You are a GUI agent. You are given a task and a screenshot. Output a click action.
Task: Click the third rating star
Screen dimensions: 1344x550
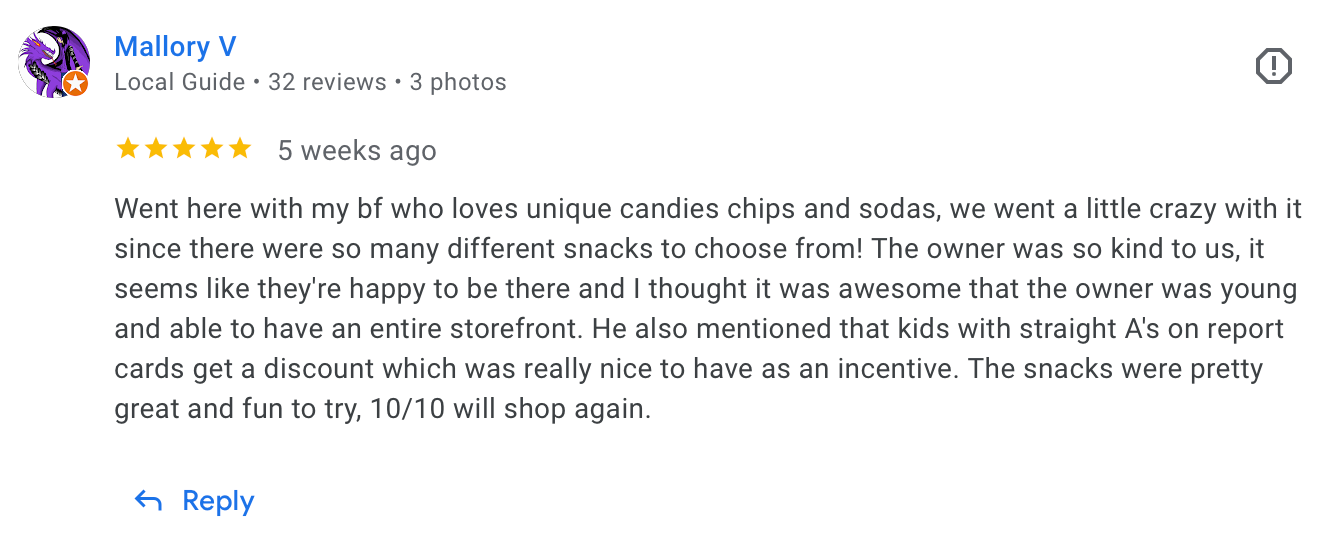183,150
